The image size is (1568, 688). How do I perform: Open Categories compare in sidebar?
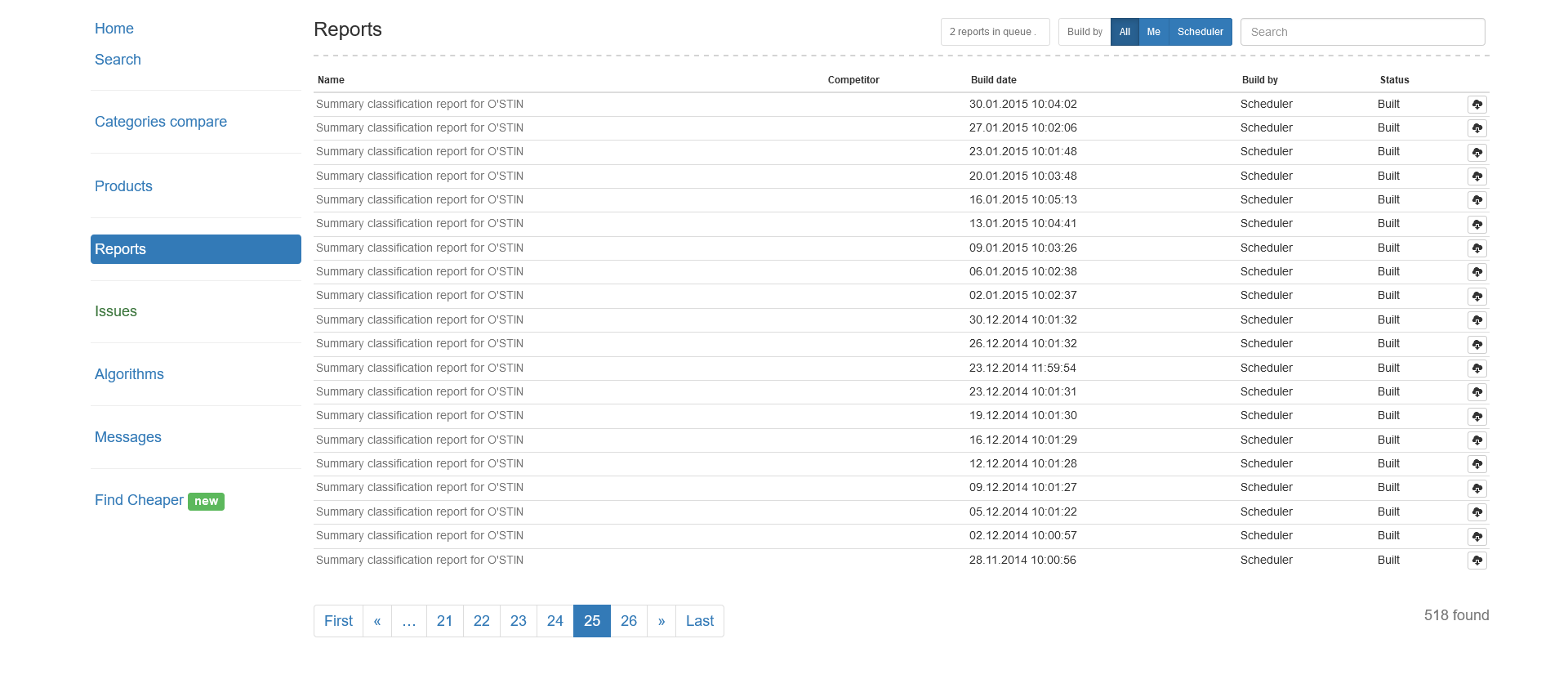pos(161,122)
